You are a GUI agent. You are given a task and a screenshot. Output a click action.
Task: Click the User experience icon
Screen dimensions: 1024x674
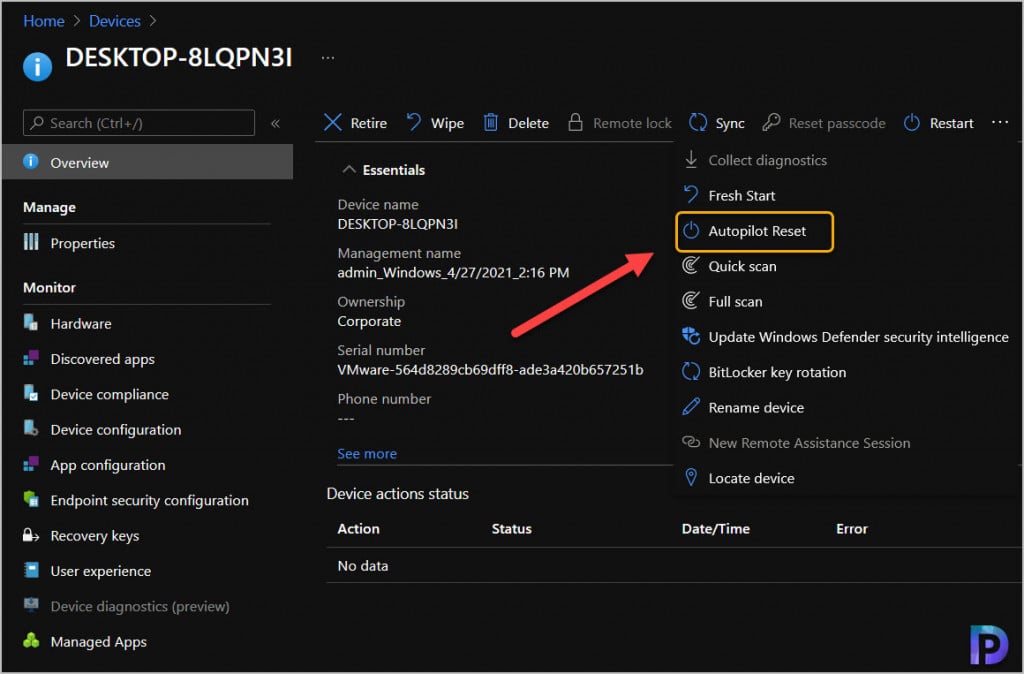tap(31, 570)
